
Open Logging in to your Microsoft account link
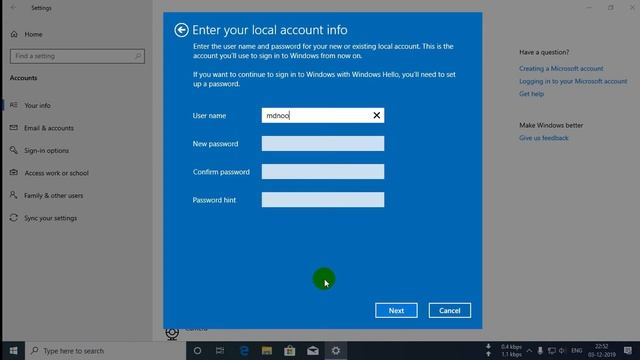(x=573, y=81)
